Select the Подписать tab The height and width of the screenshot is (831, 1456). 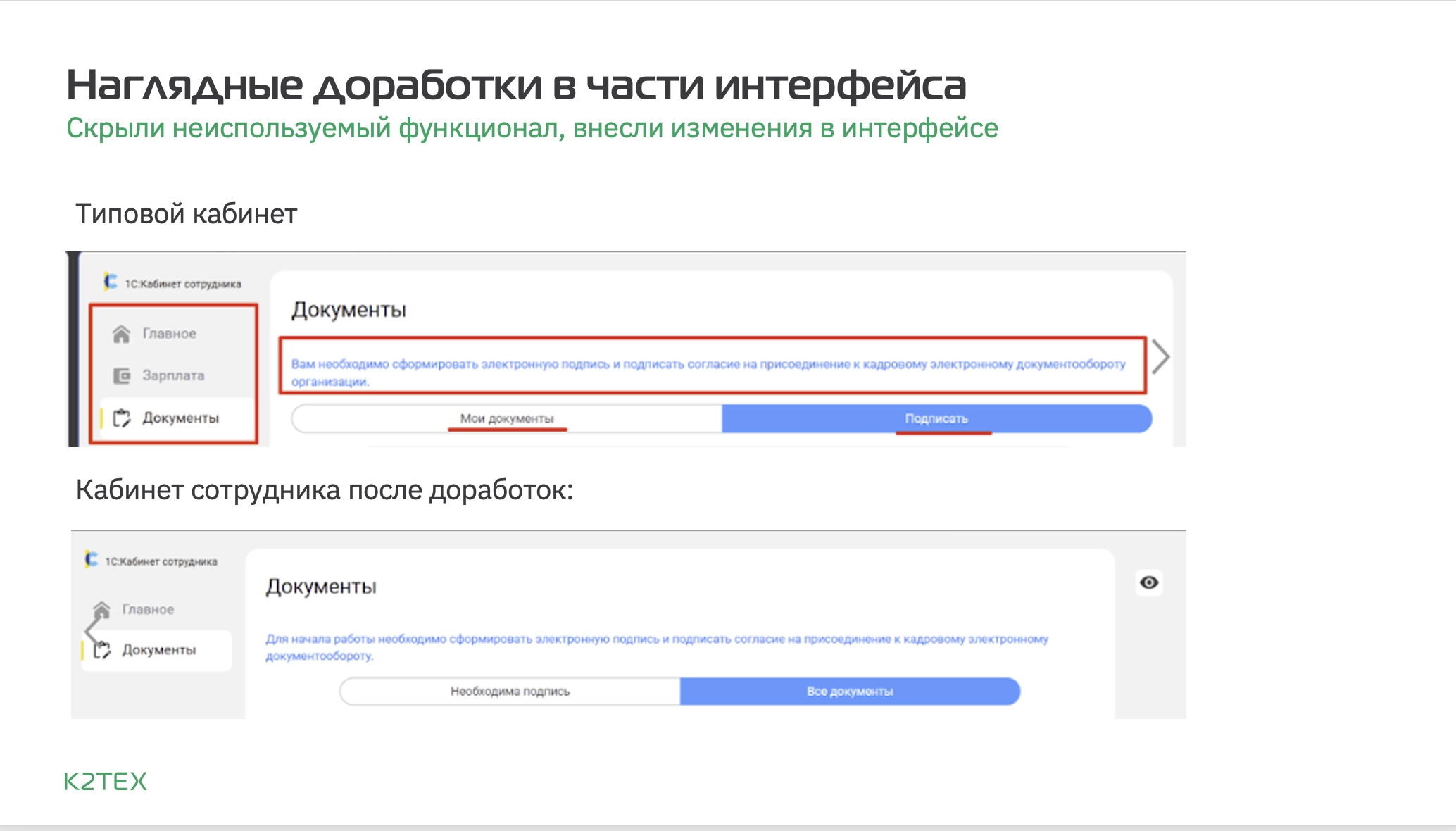[936, 418]
